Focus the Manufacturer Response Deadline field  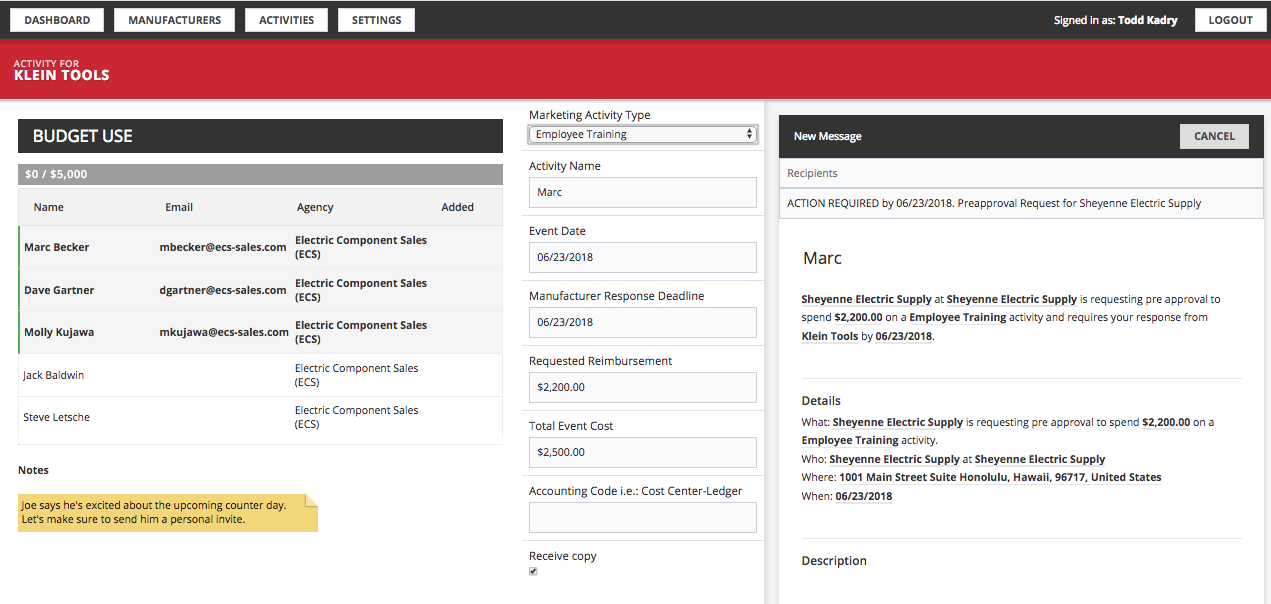(643, 322)
